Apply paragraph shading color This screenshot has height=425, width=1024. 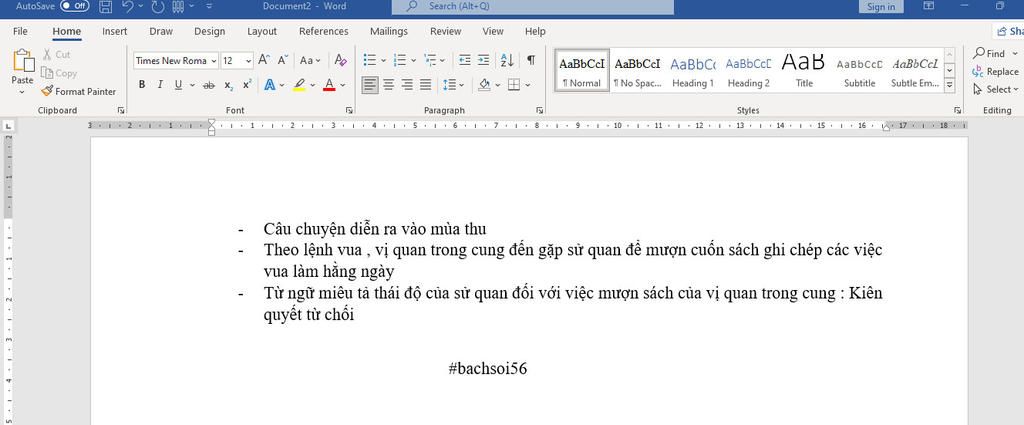pos(484,85)
